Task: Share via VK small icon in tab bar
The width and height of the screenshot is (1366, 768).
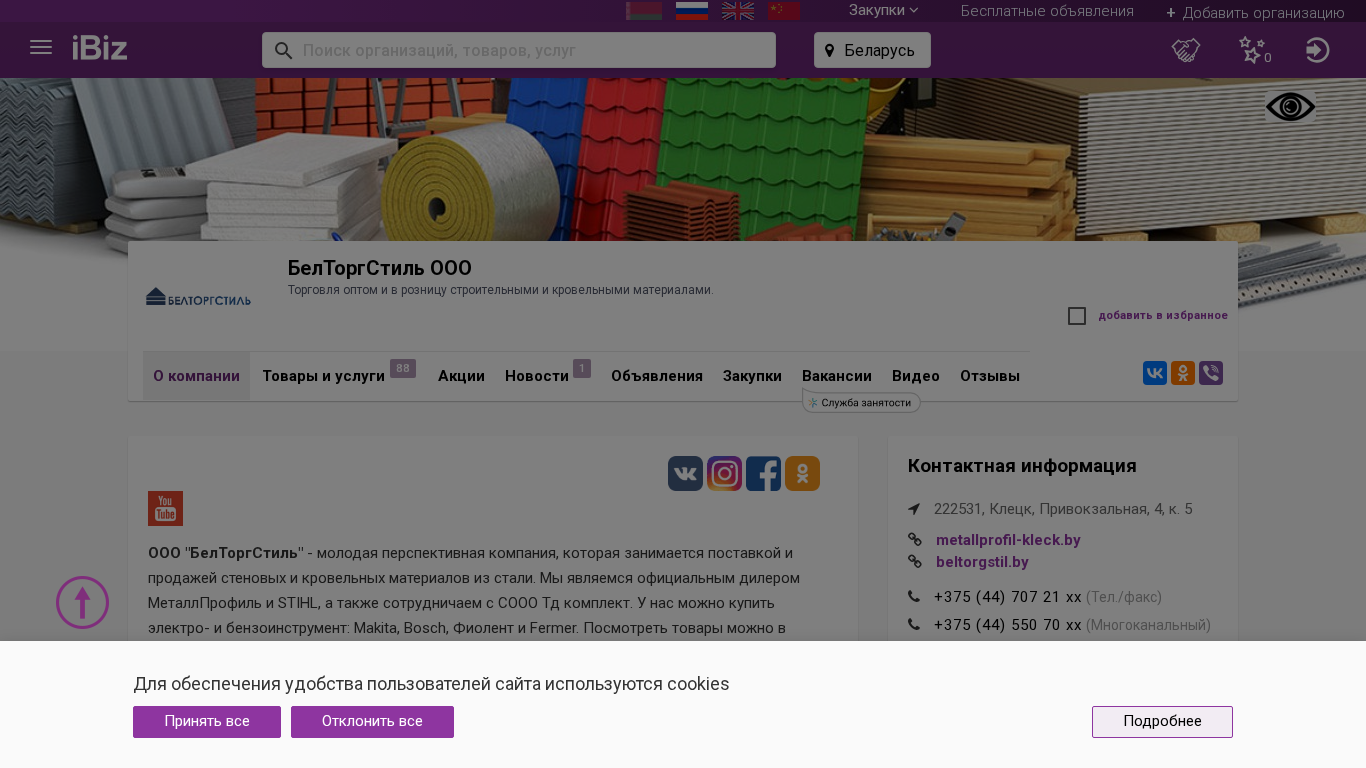Action: [1155, 373]
